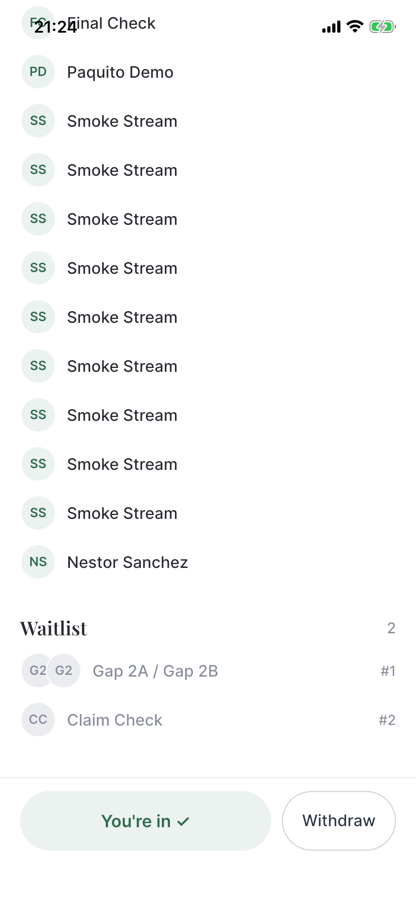Tap the battery icon in status bar

pos(382,26)
